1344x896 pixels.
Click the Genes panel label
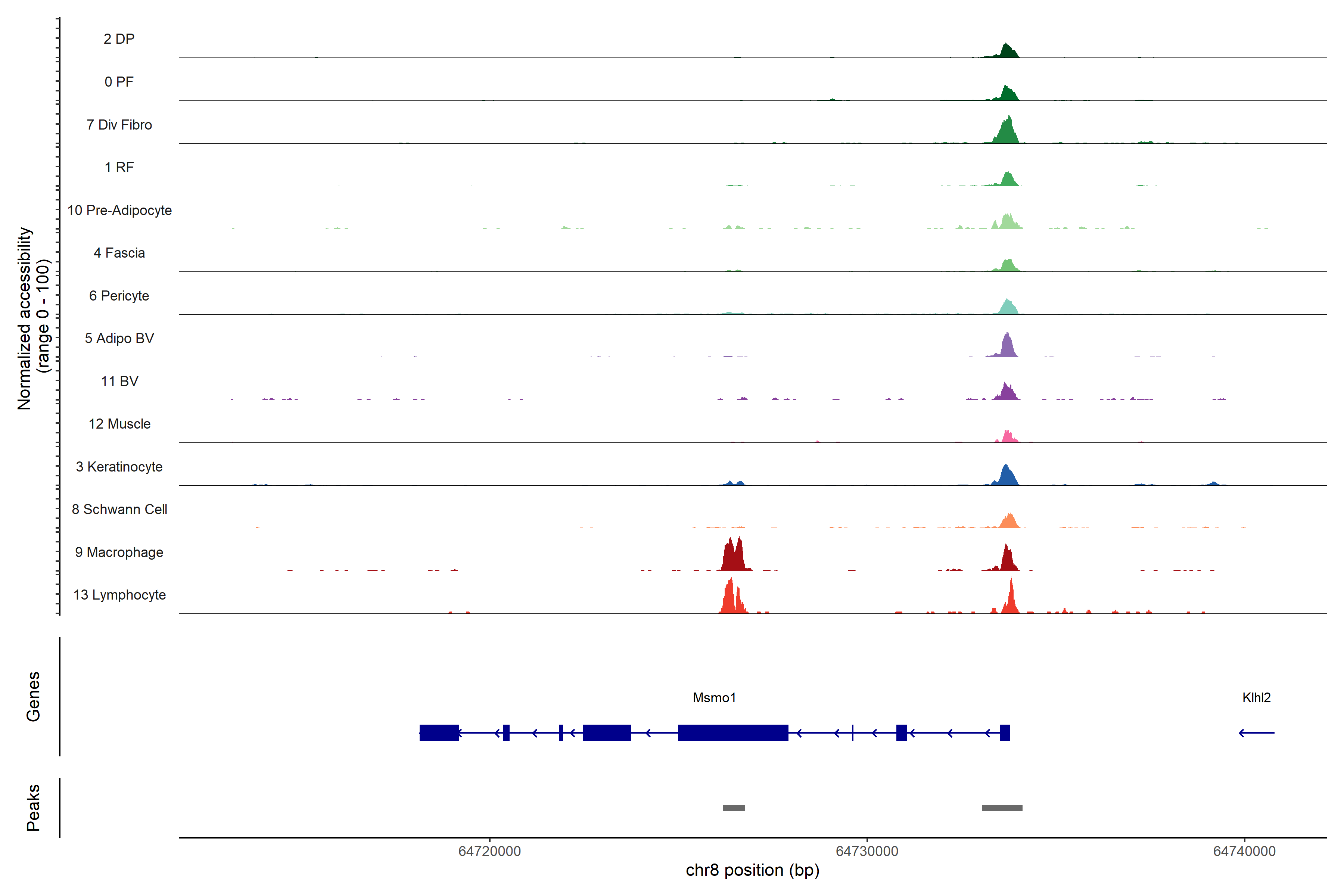pyautogui.click(x=33, y=697)
